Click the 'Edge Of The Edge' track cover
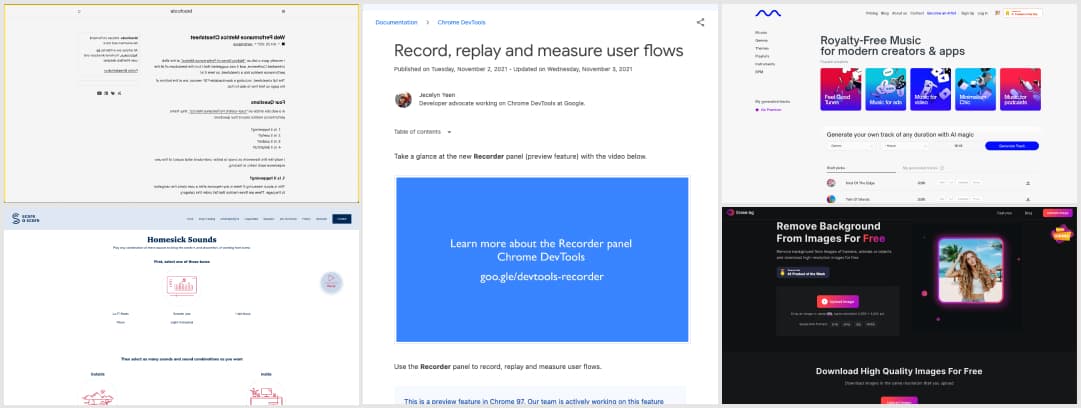The image size is (1081, 408). tap(831, 183)
